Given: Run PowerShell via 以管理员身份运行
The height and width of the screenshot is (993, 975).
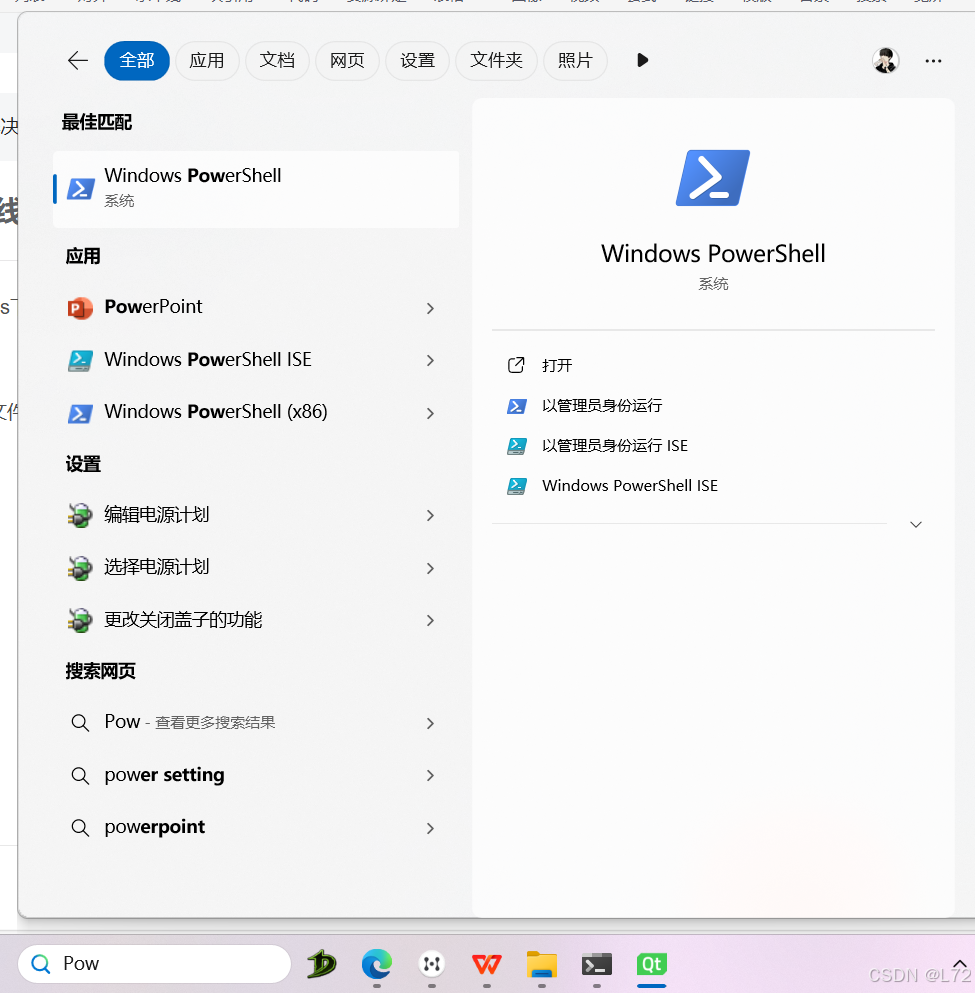Looking at the screenshot, I should [x=602, y=406].
